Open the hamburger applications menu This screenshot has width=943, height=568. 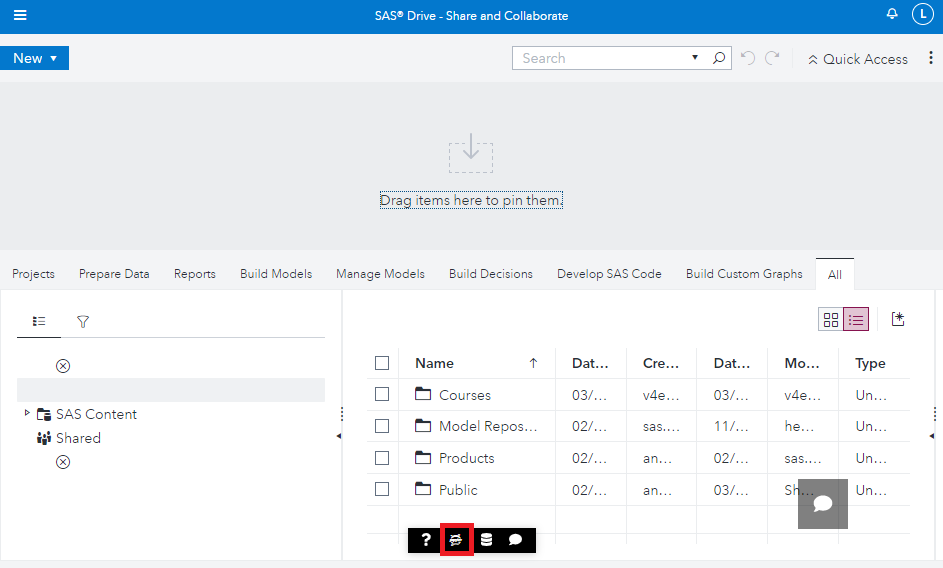20,16
